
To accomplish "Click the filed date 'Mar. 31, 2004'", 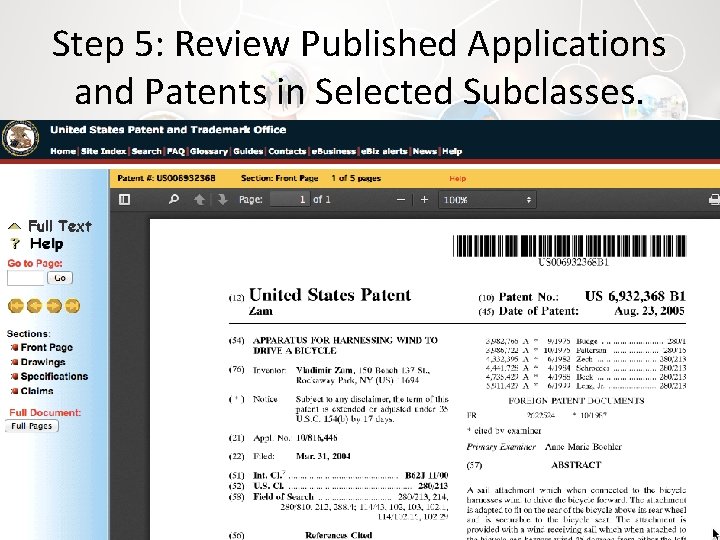I will (x=323, y=456).
